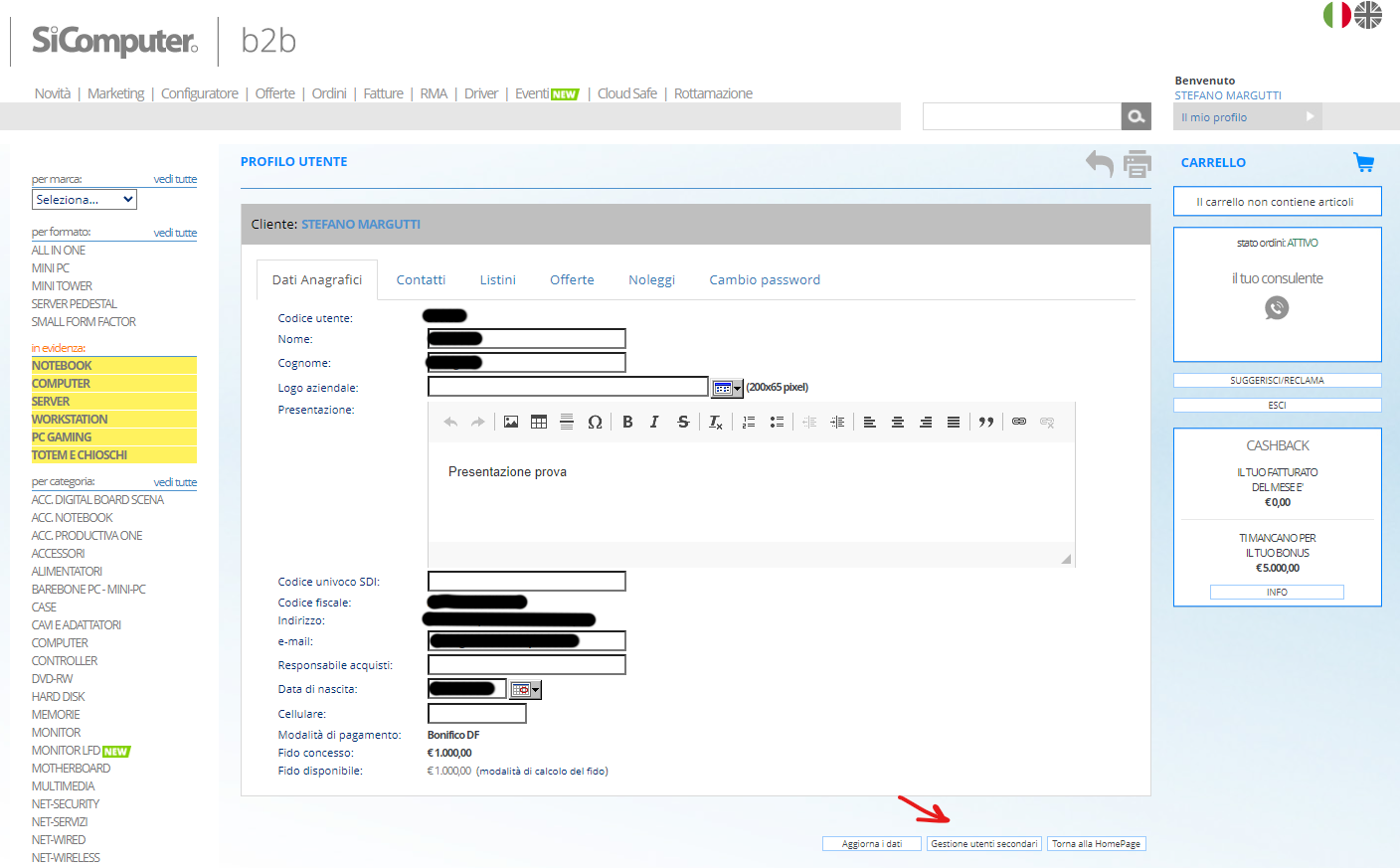Open the shopping cart icon
This screenshot has height=868, width=1400.
(x=1363, y=162)
